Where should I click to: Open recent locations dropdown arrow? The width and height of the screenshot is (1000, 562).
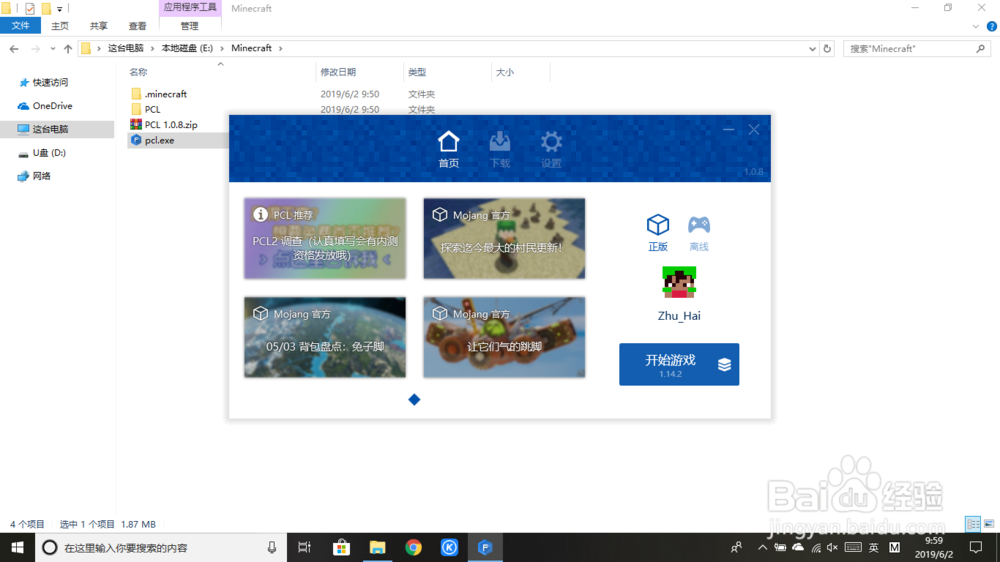pyautogui.click(x=52, y=48)
